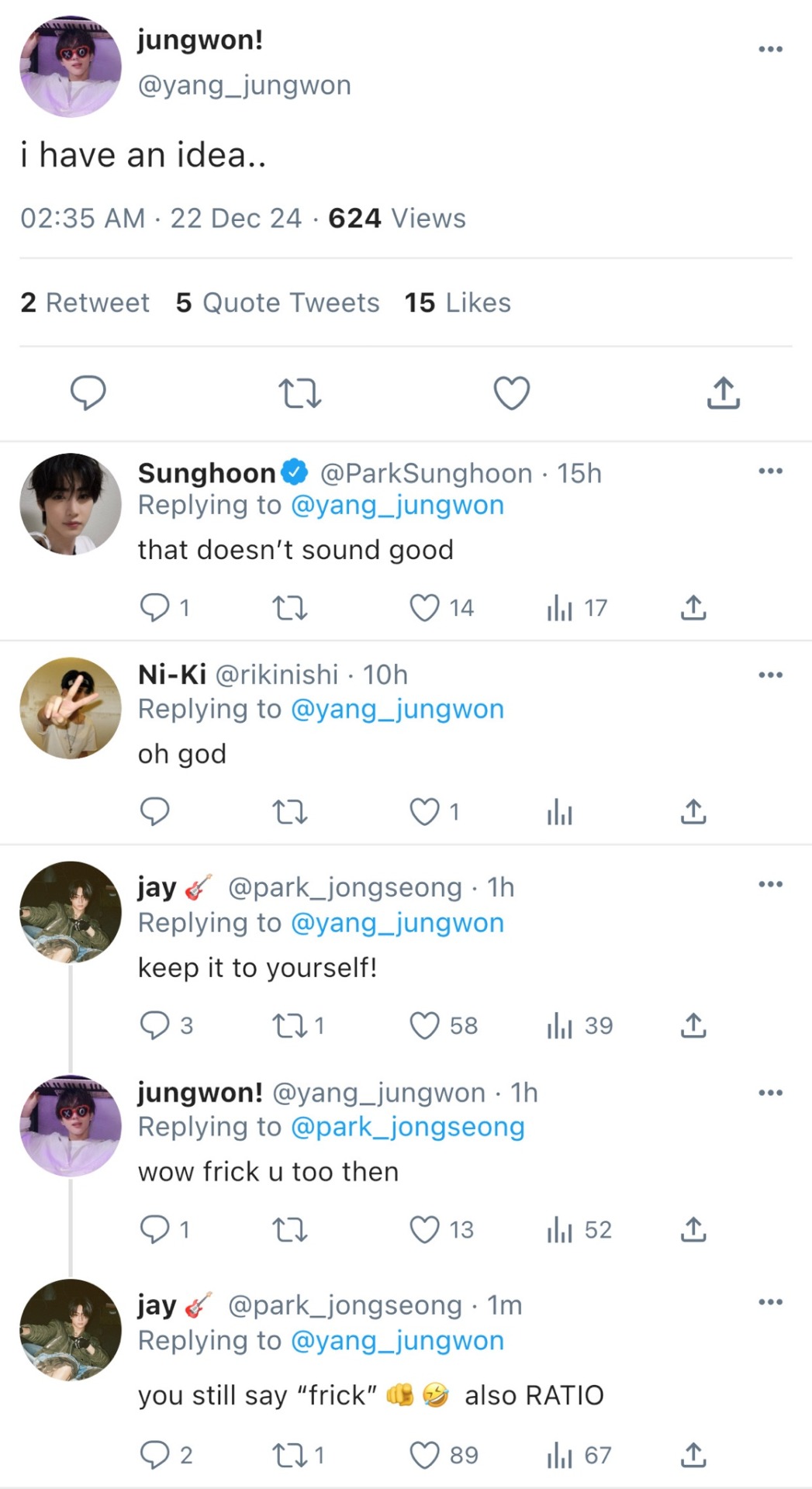The image size is (812, 1489).
Task: Share the 'wow frick u too then' reply
Action: click(x=693, y=1229)
